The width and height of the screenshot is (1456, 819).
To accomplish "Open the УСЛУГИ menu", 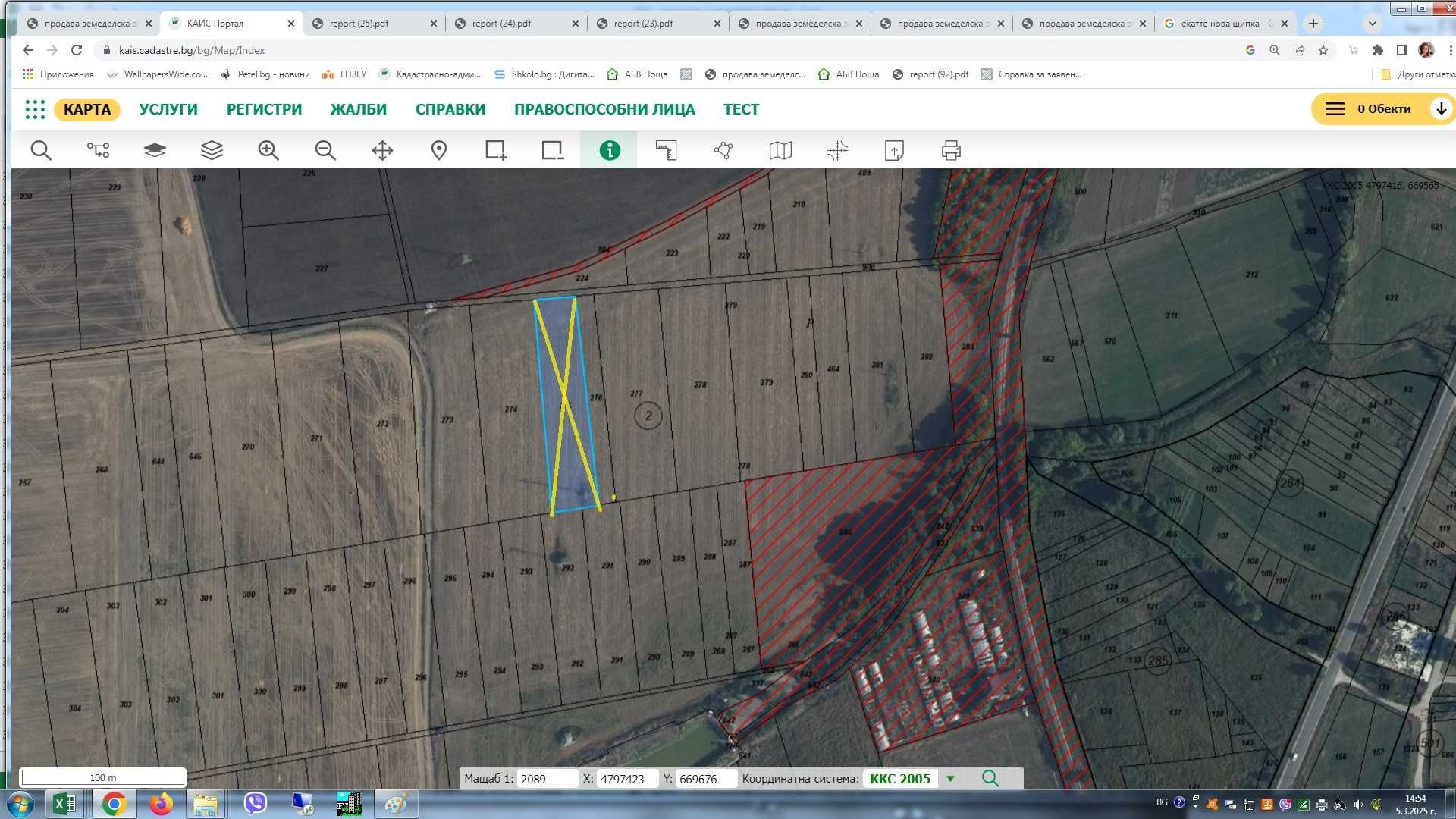I will (168, 109).
